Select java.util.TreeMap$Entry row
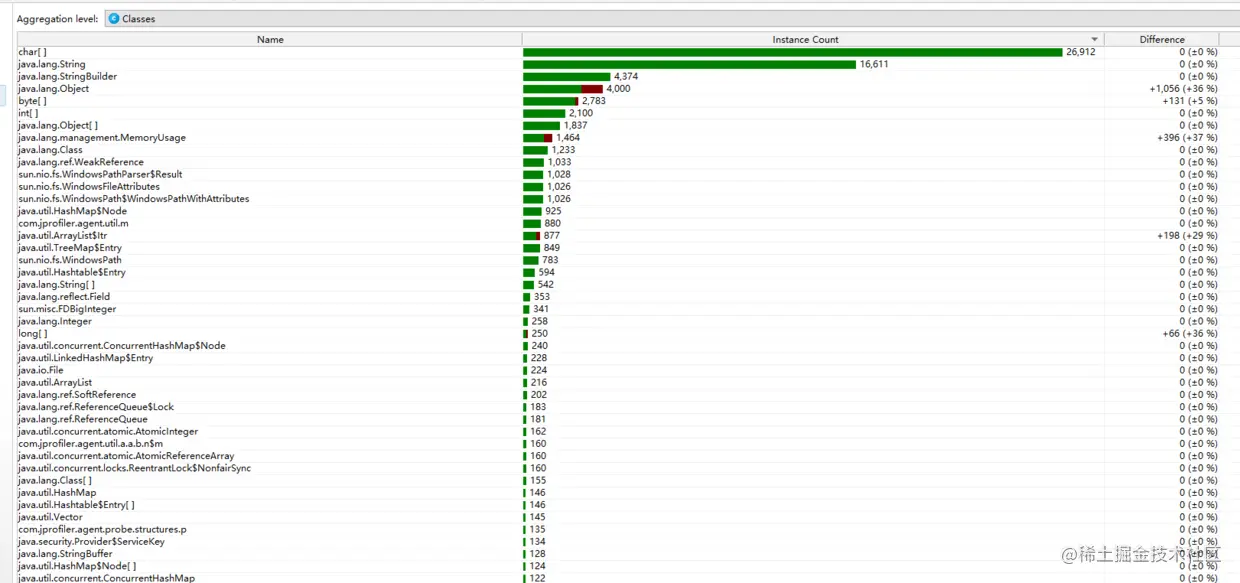 click(618, 248)
